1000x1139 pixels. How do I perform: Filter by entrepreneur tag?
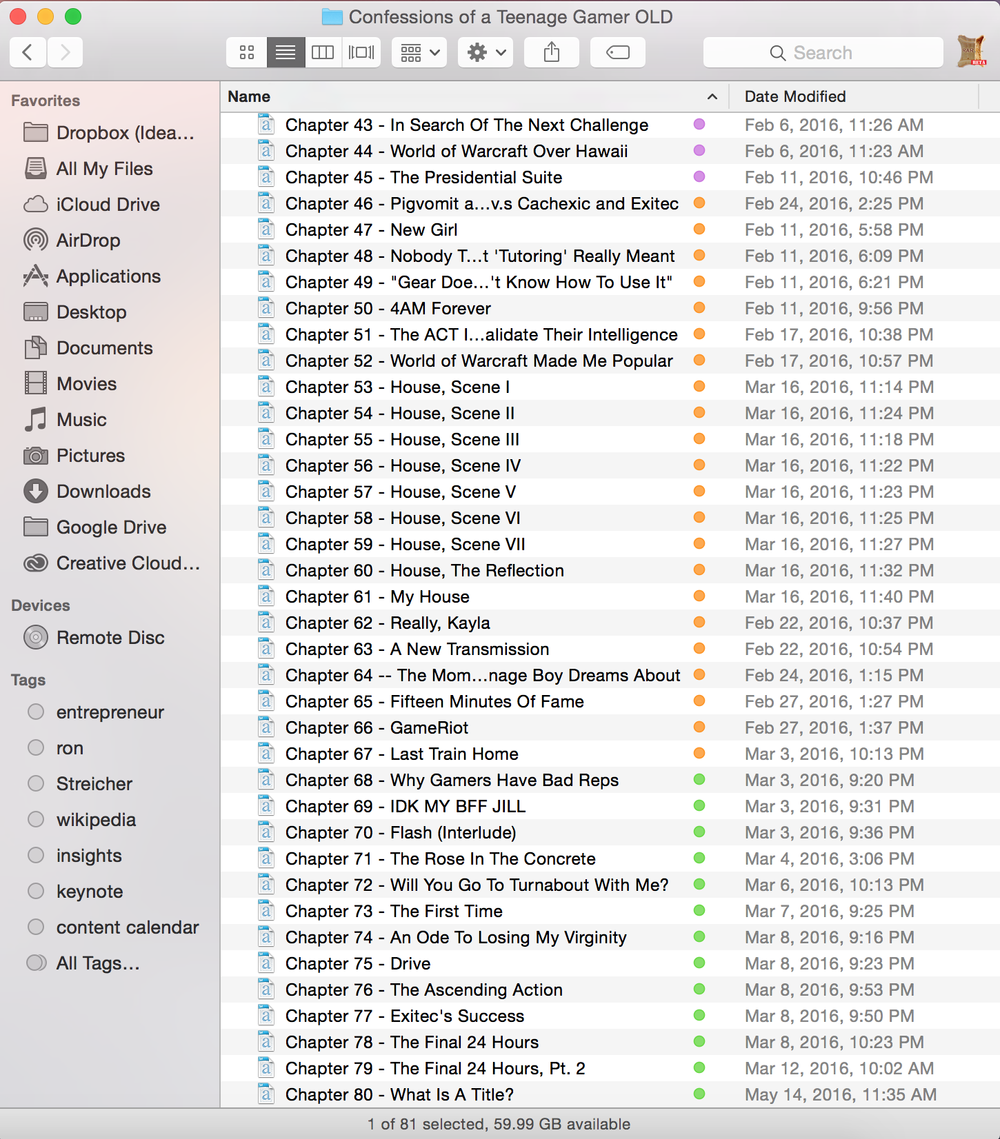pos(110,712)
